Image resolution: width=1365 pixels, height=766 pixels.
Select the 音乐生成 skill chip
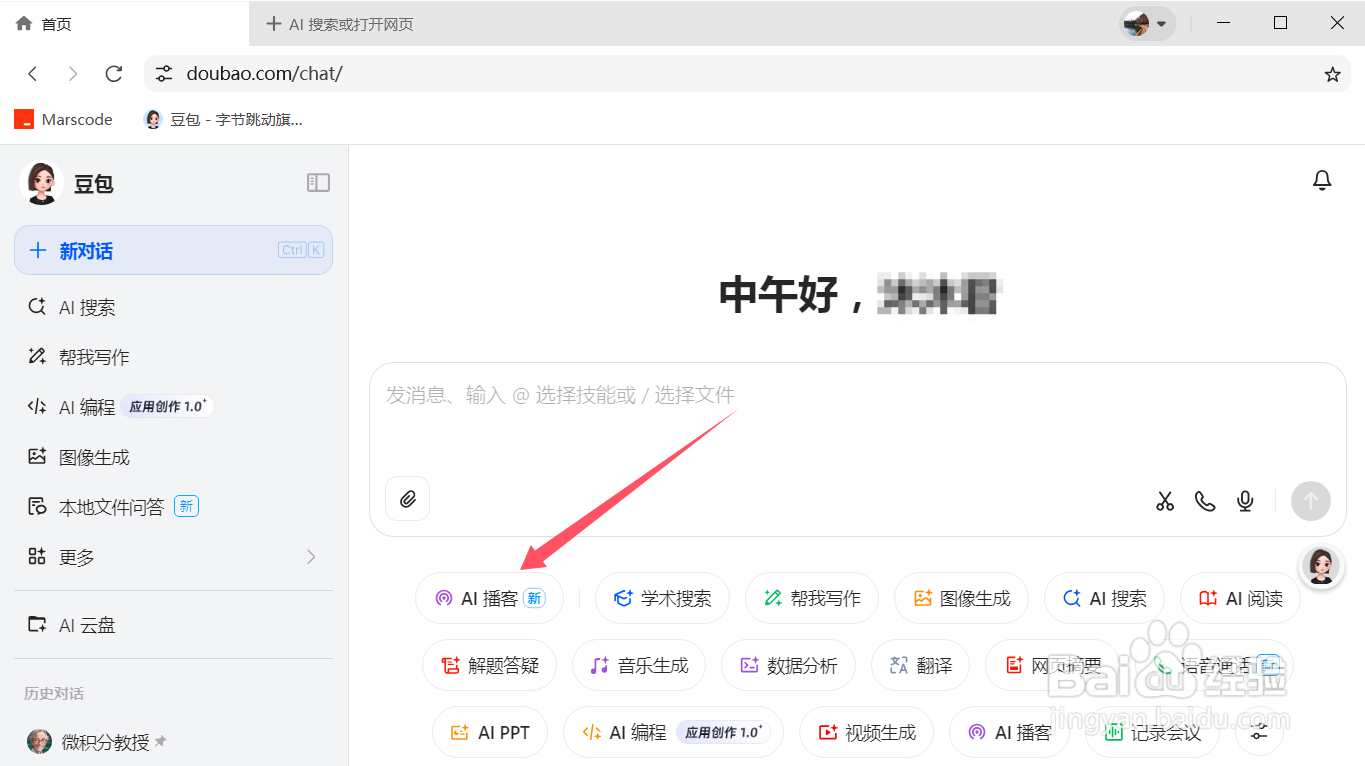[x=638, y=665]
